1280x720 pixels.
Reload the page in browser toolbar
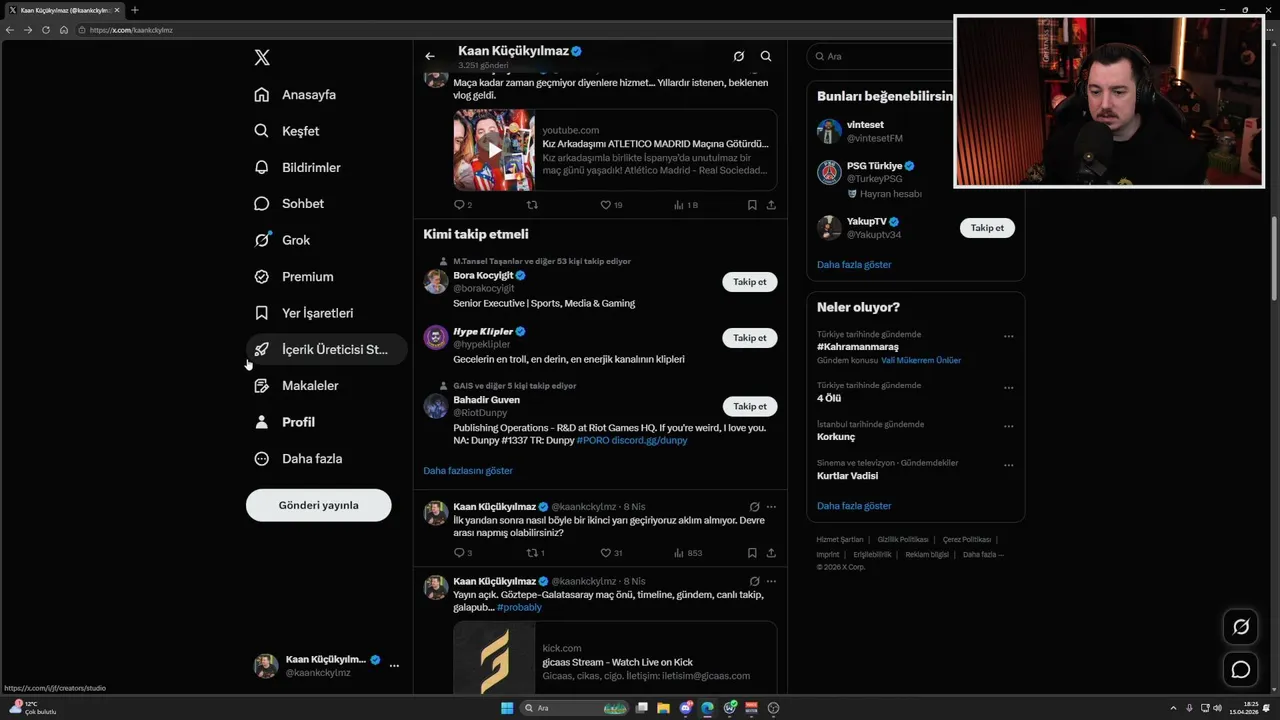[x=46, y=30]
